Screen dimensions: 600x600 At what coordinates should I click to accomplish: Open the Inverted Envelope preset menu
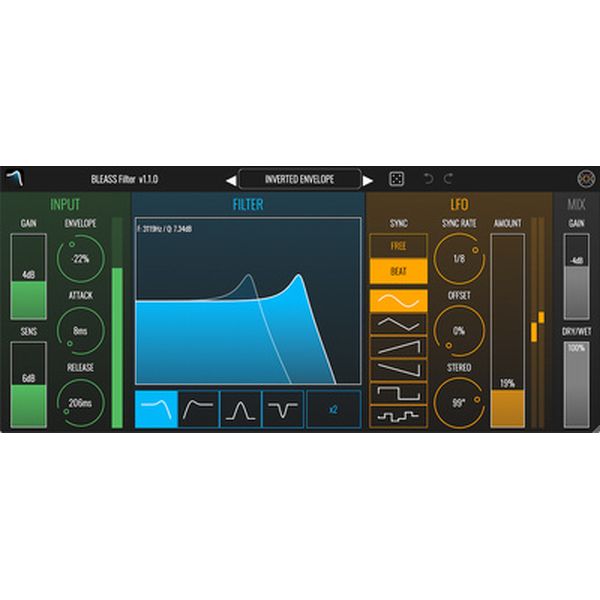click(299, 179)
